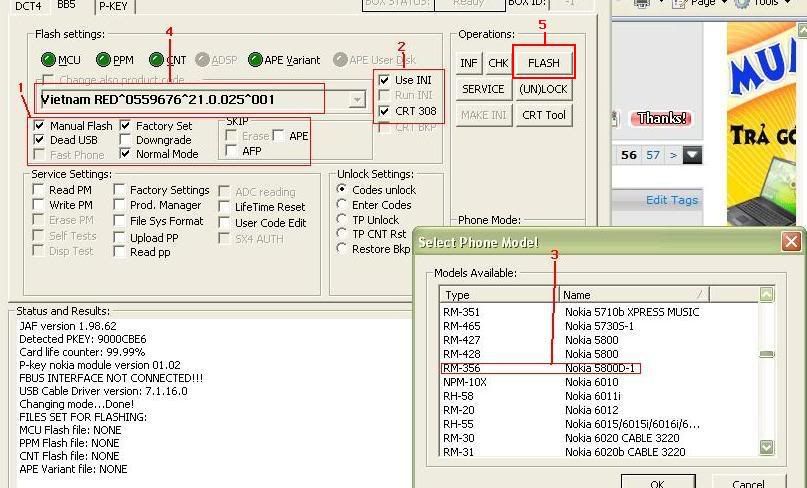Enable the SKIP AFP checkbox

232,151
